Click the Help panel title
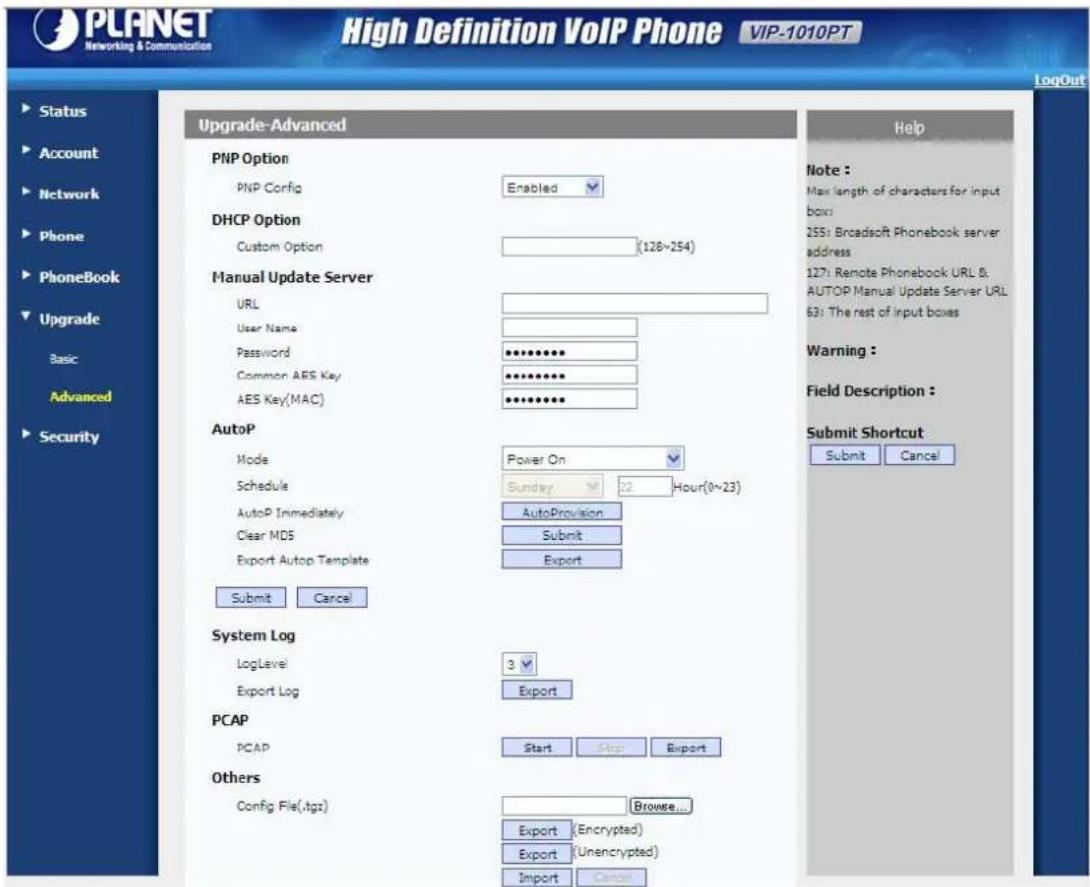1090x887 pixels. pyautogui.click(x=909, y=128)
